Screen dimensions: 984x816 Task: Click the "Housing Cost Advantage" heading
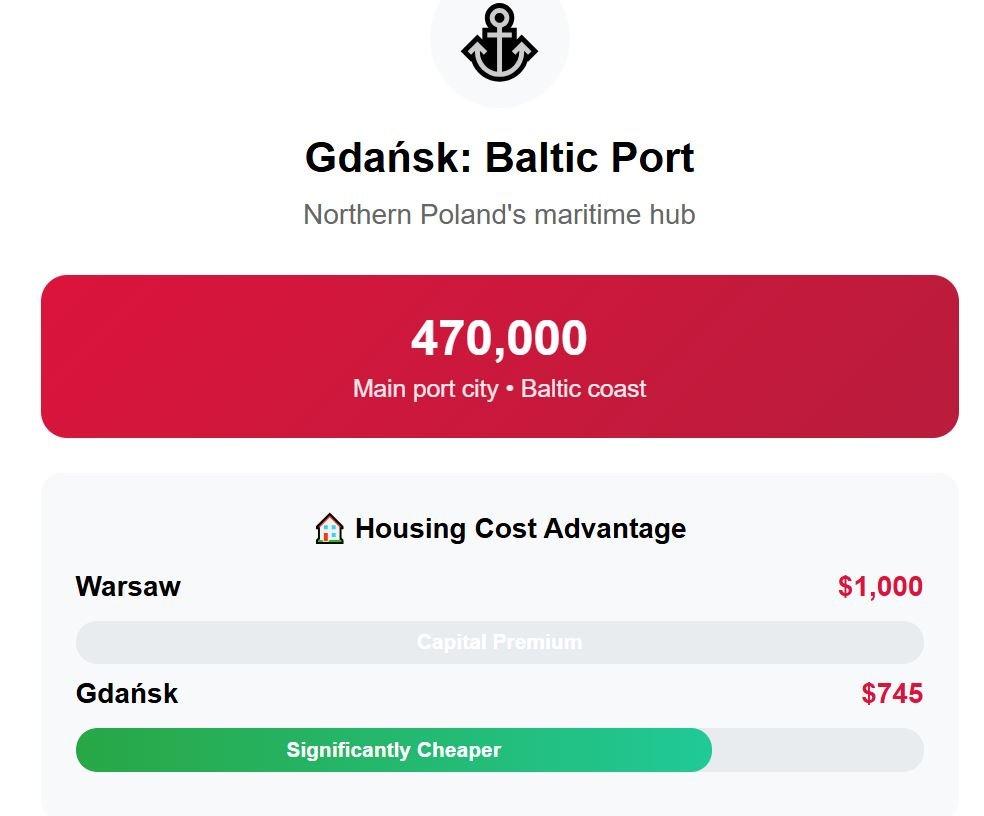(520, 528)
